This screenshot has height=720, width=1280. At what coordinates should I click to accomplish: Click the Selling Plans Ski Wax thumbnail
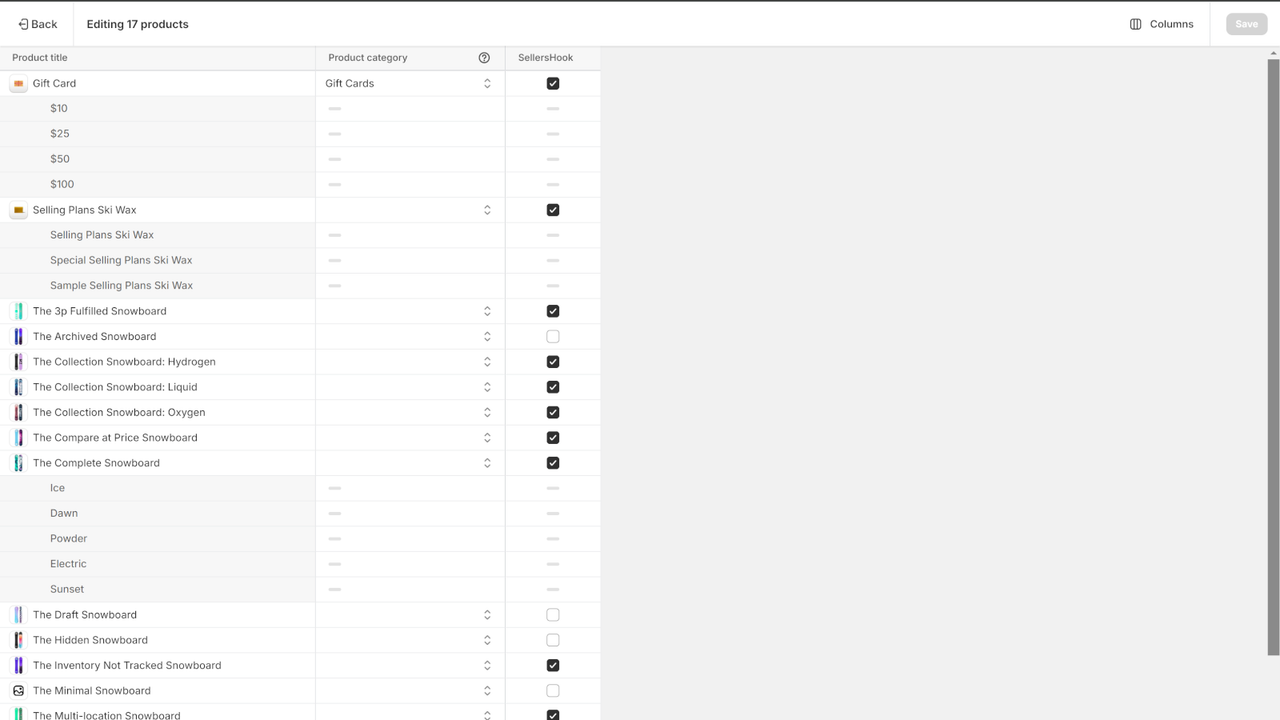[x=18, y=210]
